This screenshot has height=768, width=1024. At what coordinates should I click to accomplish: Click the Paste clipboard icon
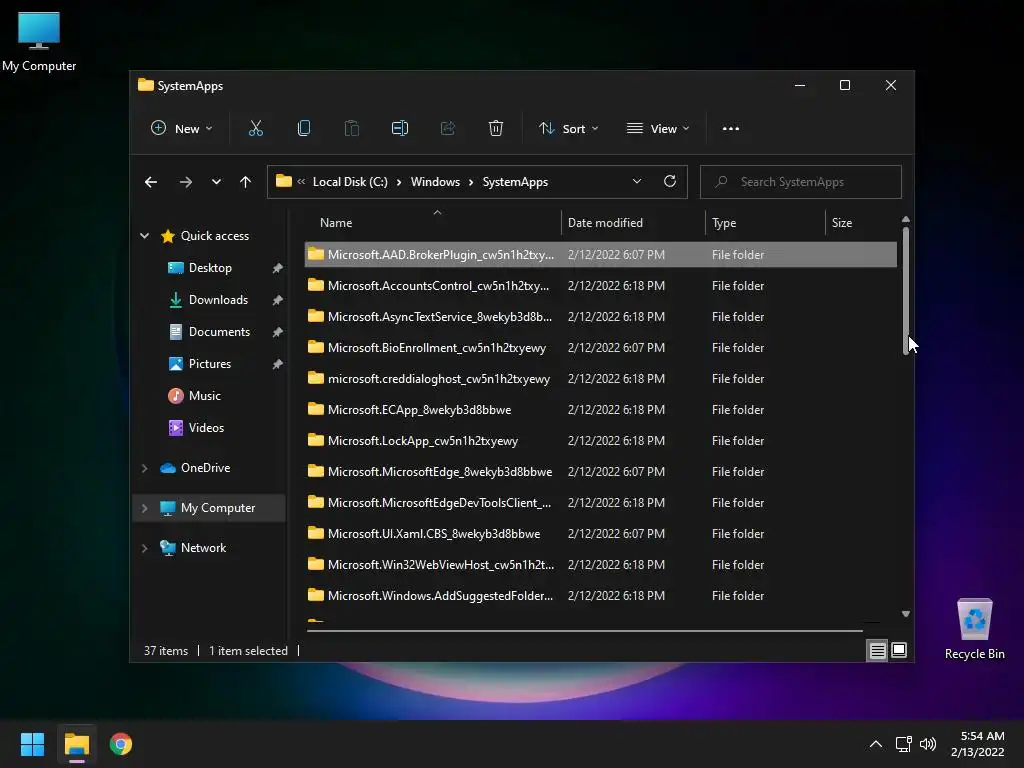[351, 129]
